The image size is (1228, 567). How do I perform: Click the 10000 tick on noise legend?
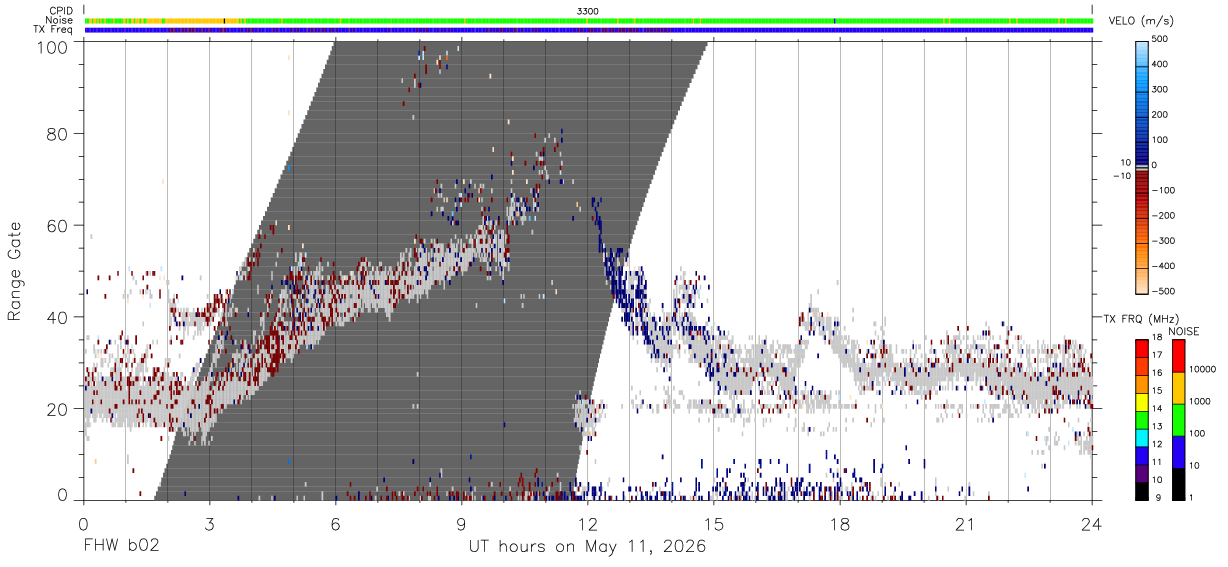pyautogui.click(x=1204, y=369)
